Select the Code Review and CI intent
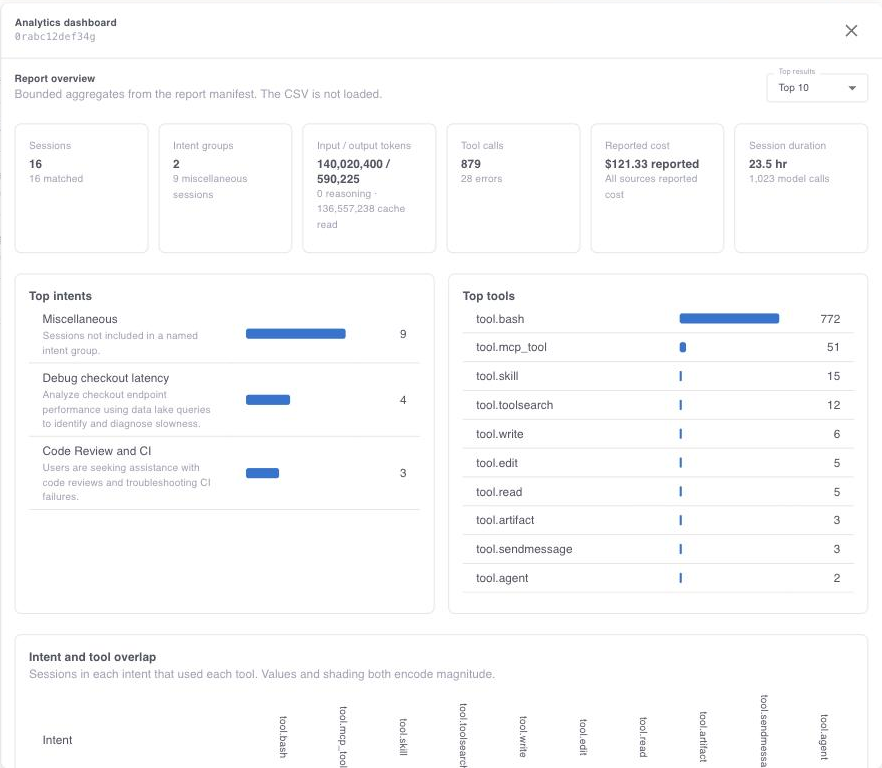This screenshot has height=768, width=882. [x=224, y=473]
